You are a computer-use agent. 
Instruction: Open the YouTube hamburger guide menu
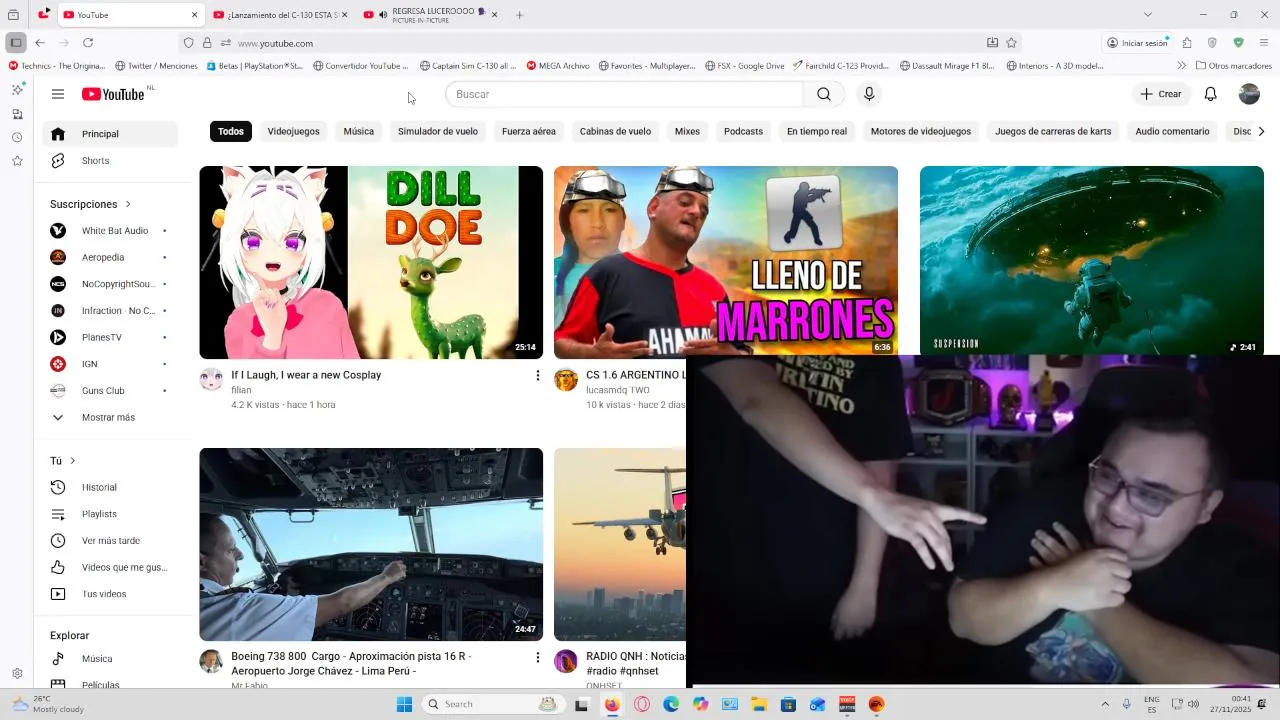(x=58, y=94)
